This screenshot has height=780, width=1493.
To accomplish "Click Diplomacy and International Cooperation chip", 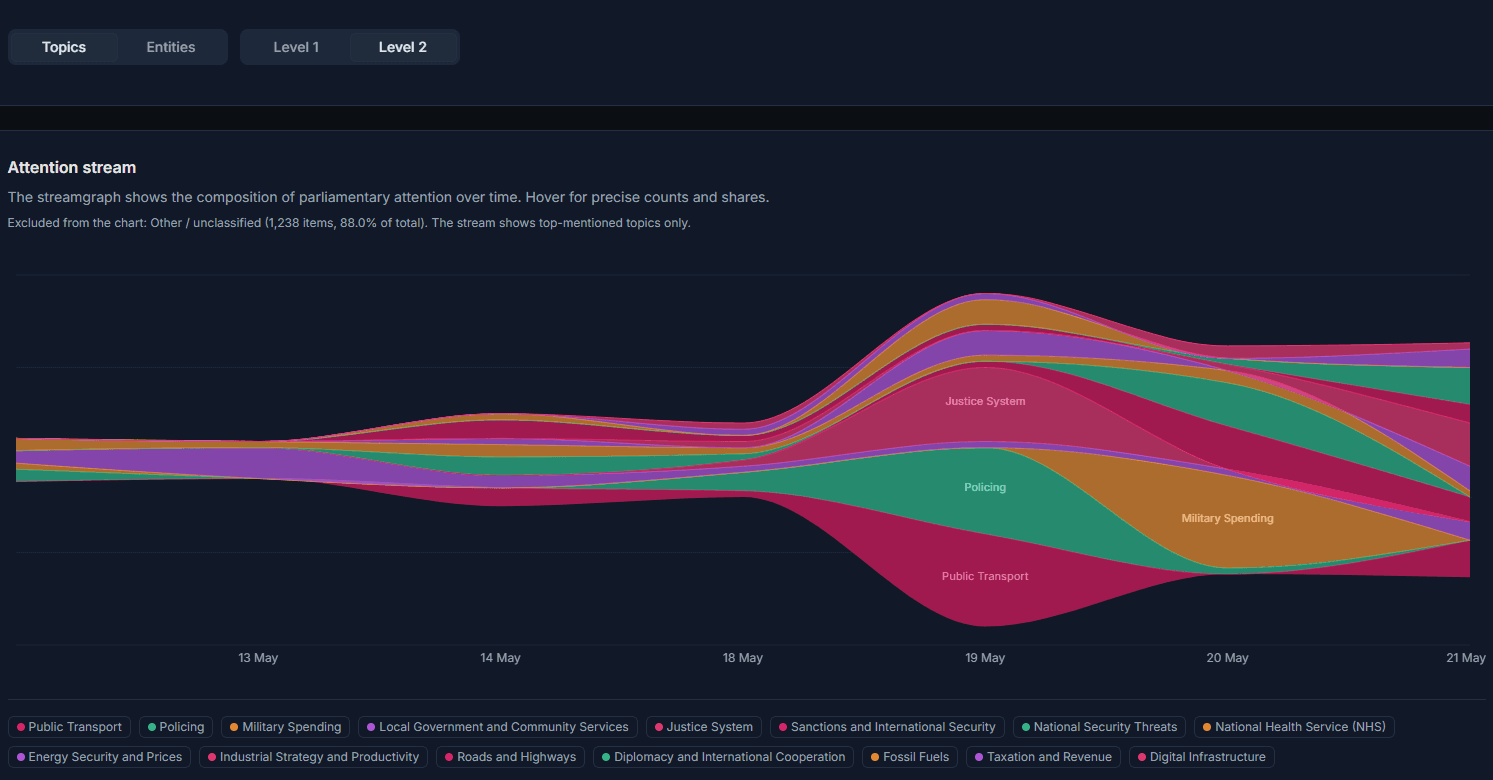I will point(723,757).
